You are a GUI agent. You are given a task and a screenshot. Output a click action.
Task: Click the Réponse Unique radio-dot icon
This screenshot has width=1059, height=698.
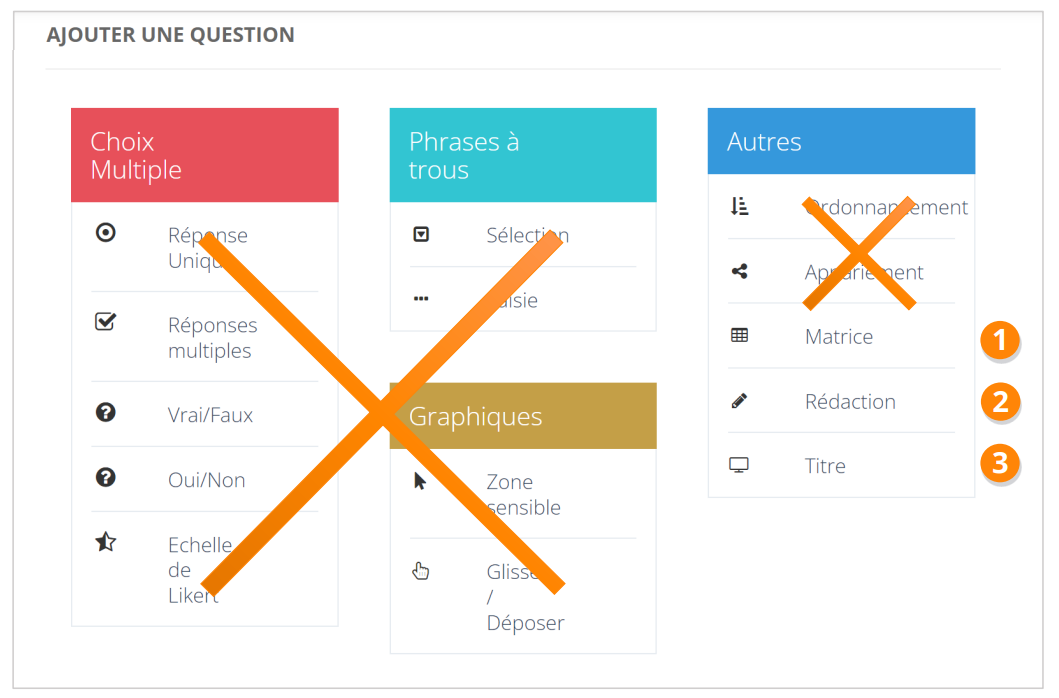[105, 233]
